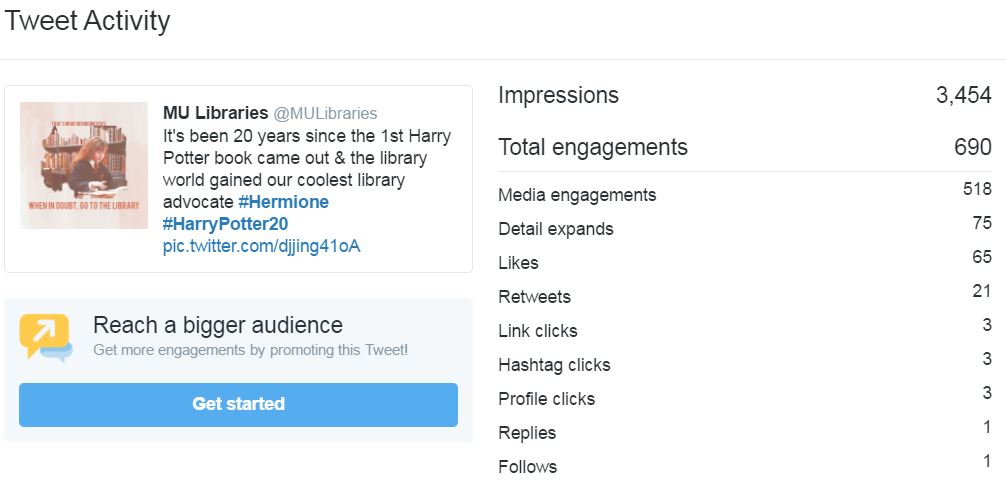Click the MU Libraries account name
This screenshot has height=484, width=1005.
(215, 113)
